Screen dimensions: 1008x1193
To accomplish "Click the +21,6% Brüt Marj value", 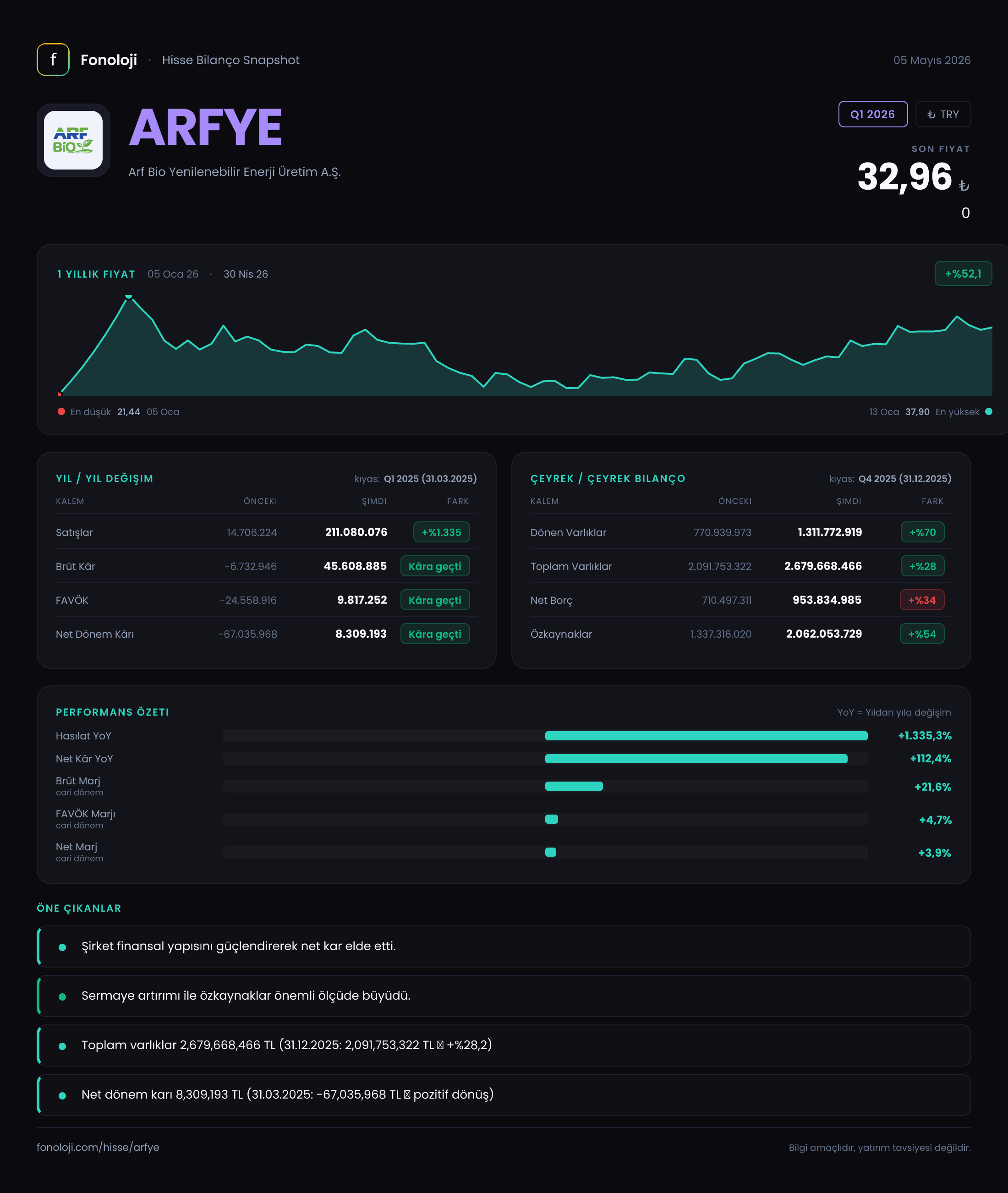I will [x=932, y=787].
